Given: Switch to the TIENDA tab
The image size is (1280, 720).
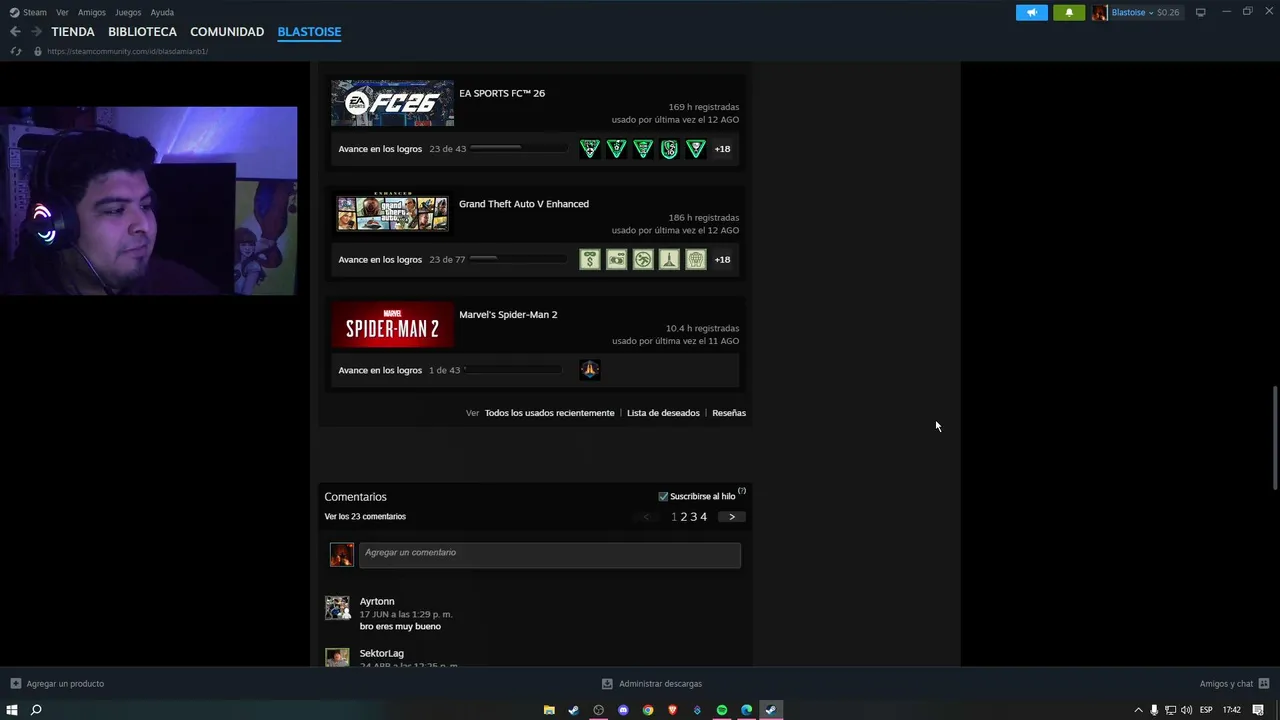Looking at the screenshot, I should pos(73,32).
